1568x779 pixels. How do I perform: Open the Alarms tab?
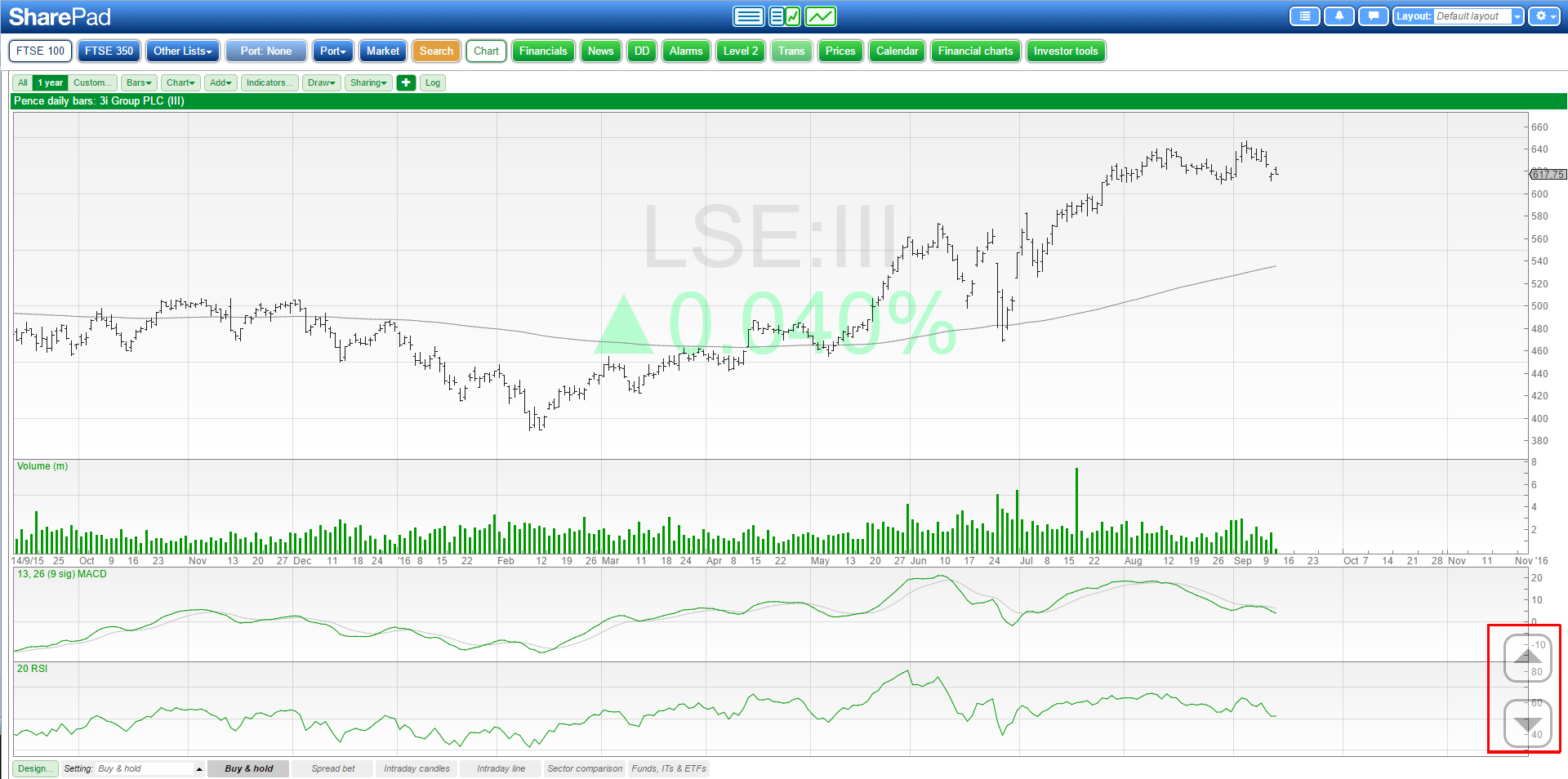pyautogui.click(x=686, y=51)
